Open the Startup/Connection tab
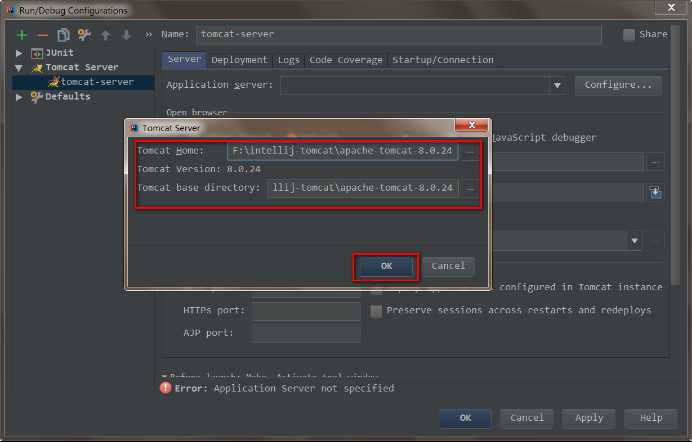The image size is (692, 442). (x=443, y=60)
